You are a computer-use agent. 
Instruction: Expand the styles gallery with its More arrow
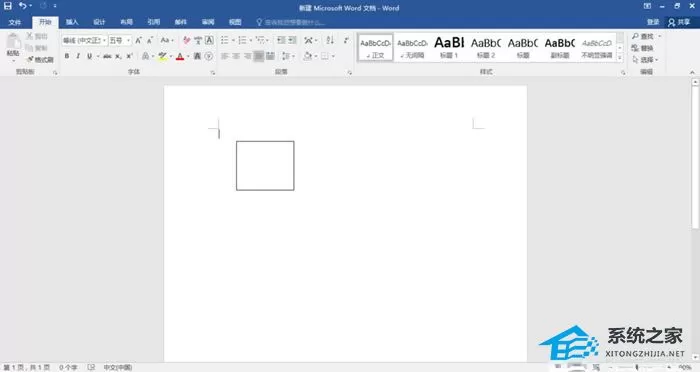620,58
